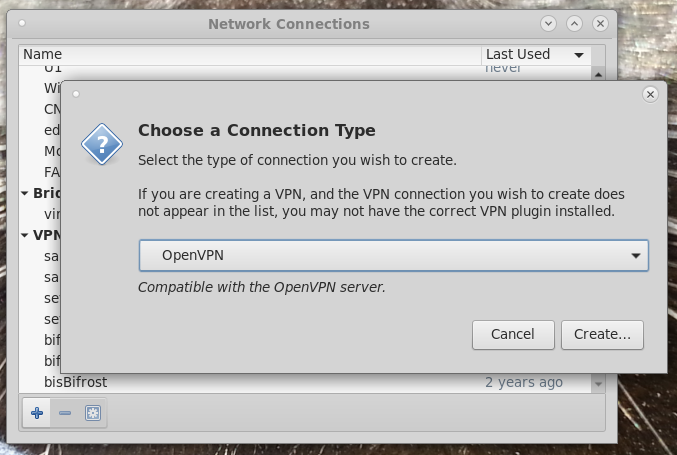Open the OpenVPN connection type dropdown
The width and height of the screenshot is (677, 455).
coord(393,256)
